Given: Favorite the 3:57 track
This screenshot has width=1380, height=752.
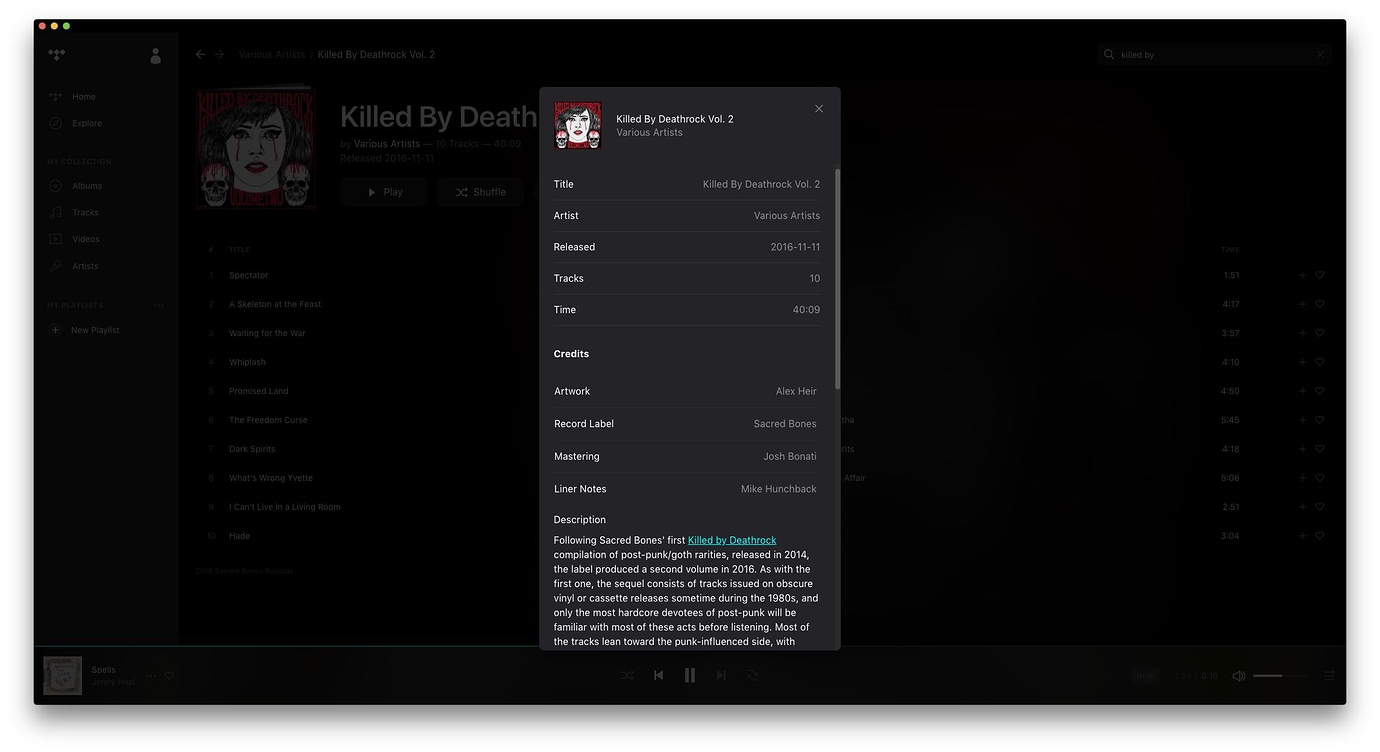Looking at the screenshot, I should (x=1320, y=333).
